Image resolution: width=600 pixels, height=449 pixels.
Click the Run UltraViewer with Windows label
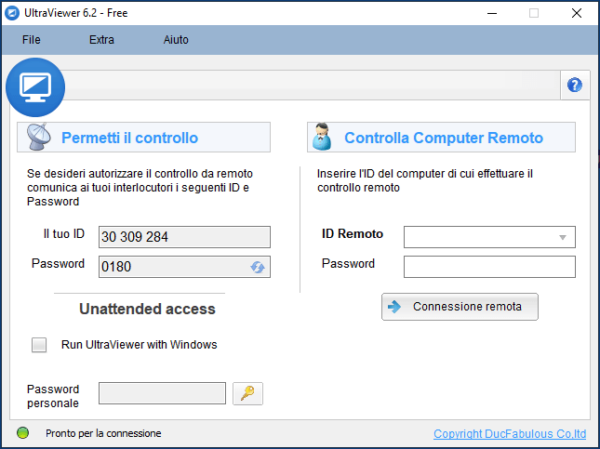click(139, 345)
